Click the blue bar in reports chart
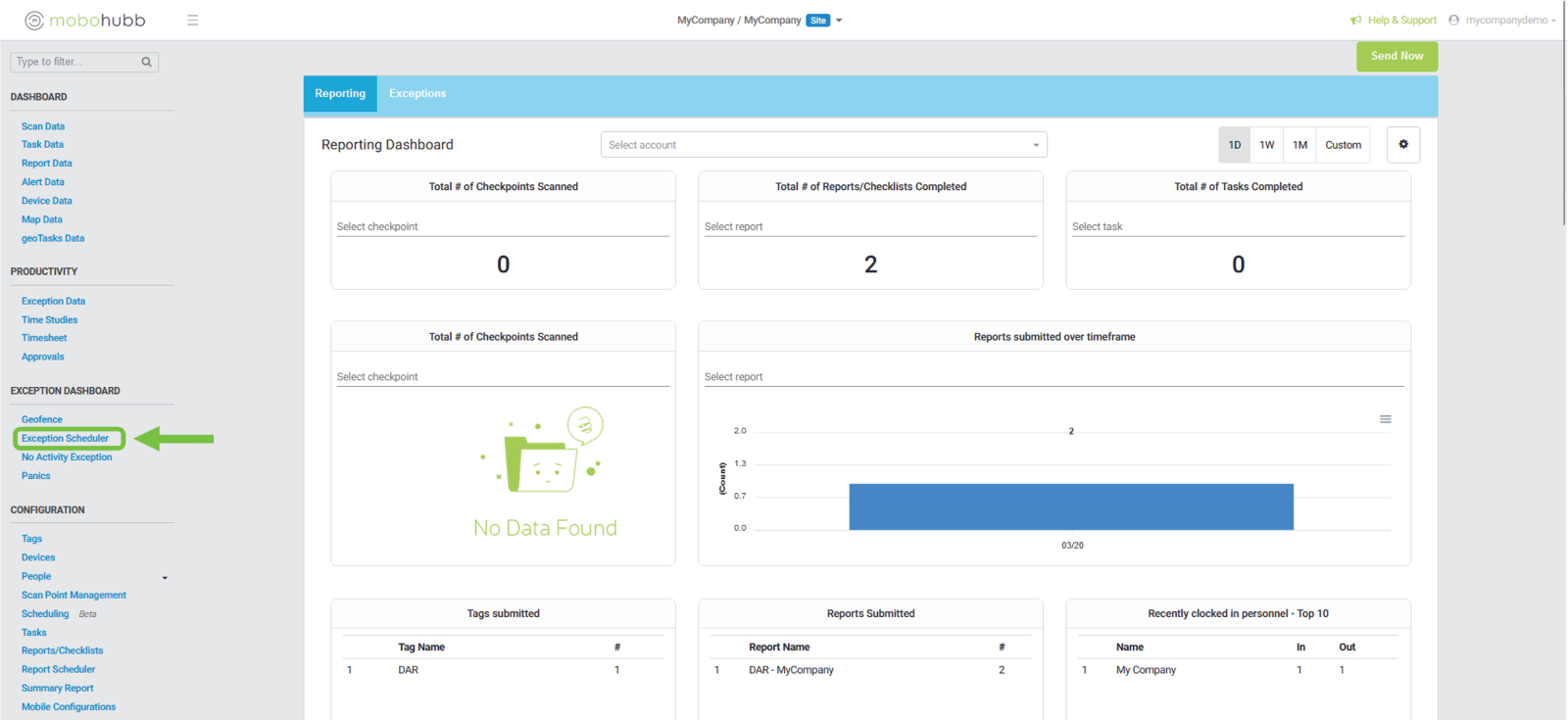 (1071, 506)
